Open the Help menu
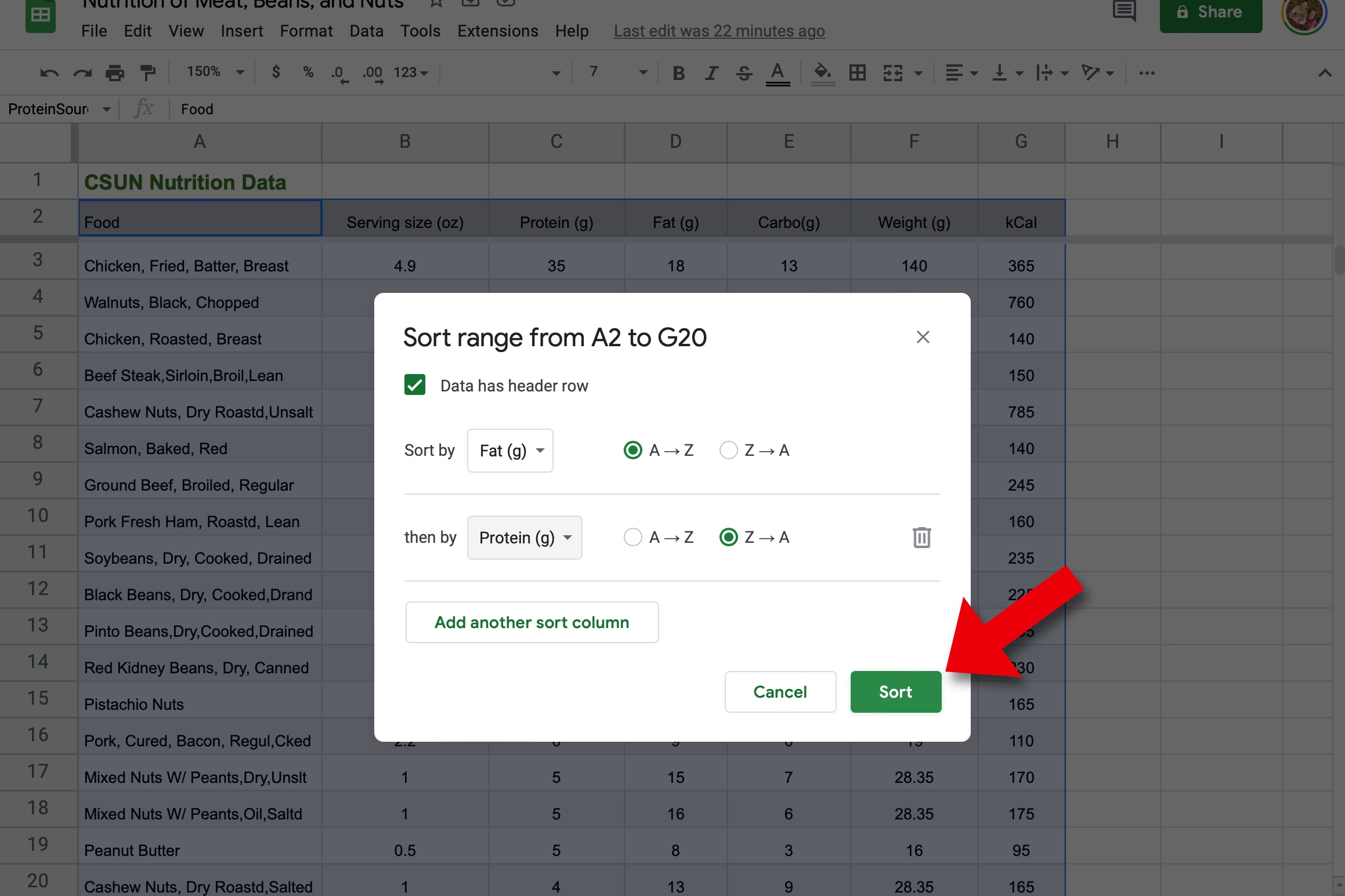1345x896 pixels. 572,31
